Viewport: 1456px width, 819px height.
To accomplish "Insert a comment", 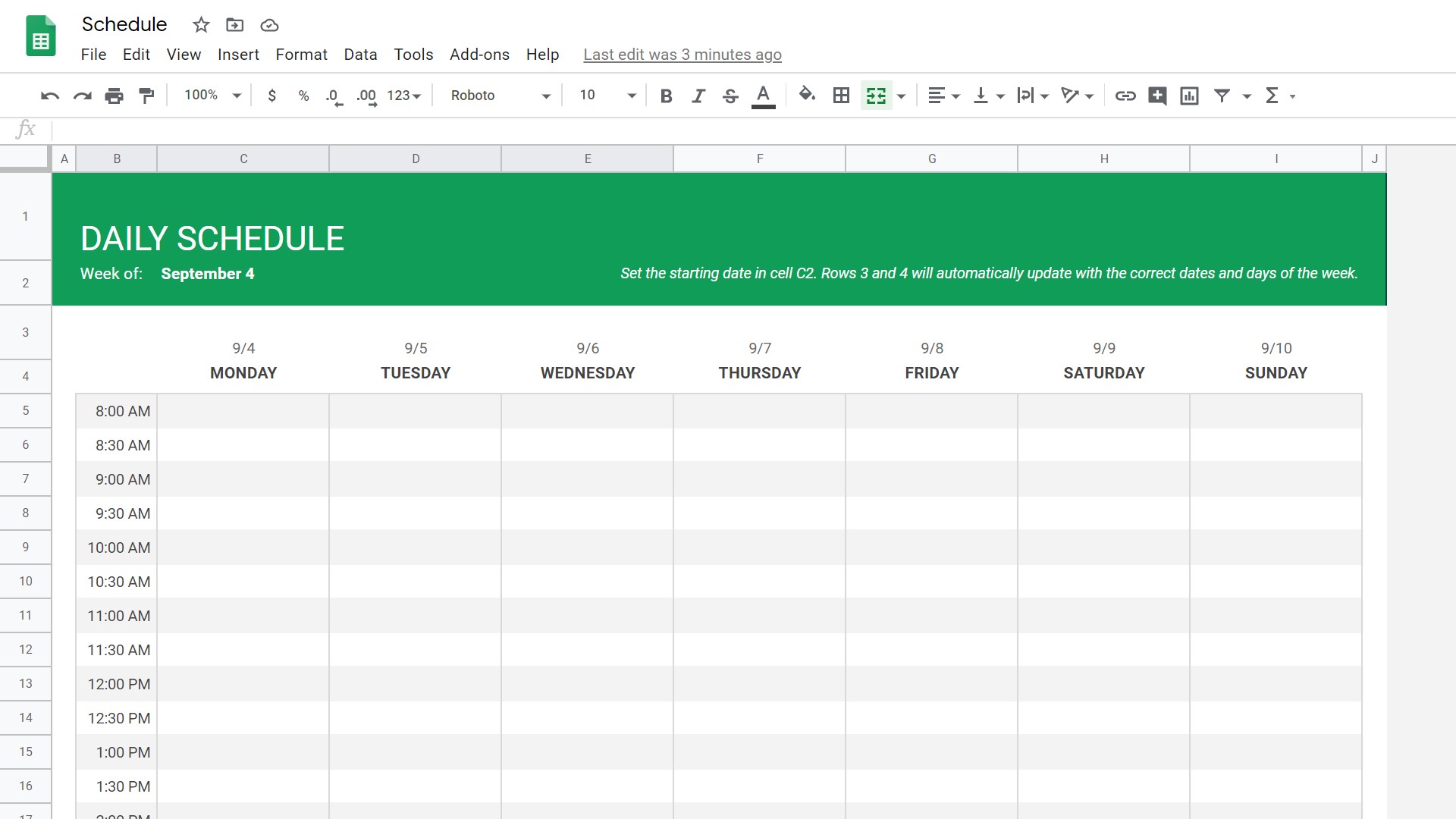I will pyautogui.click(x=1157, y=96).
